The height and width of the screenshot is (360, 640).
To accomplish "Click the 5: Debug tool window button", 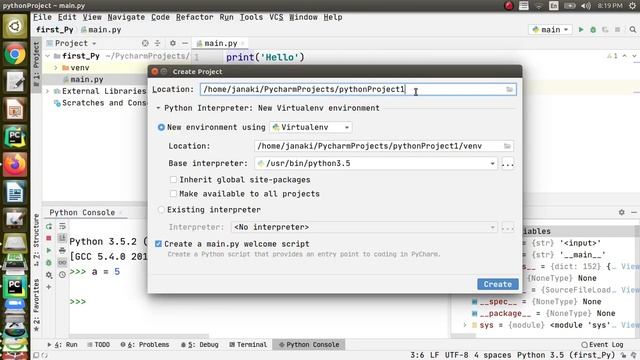I will 200,344.
